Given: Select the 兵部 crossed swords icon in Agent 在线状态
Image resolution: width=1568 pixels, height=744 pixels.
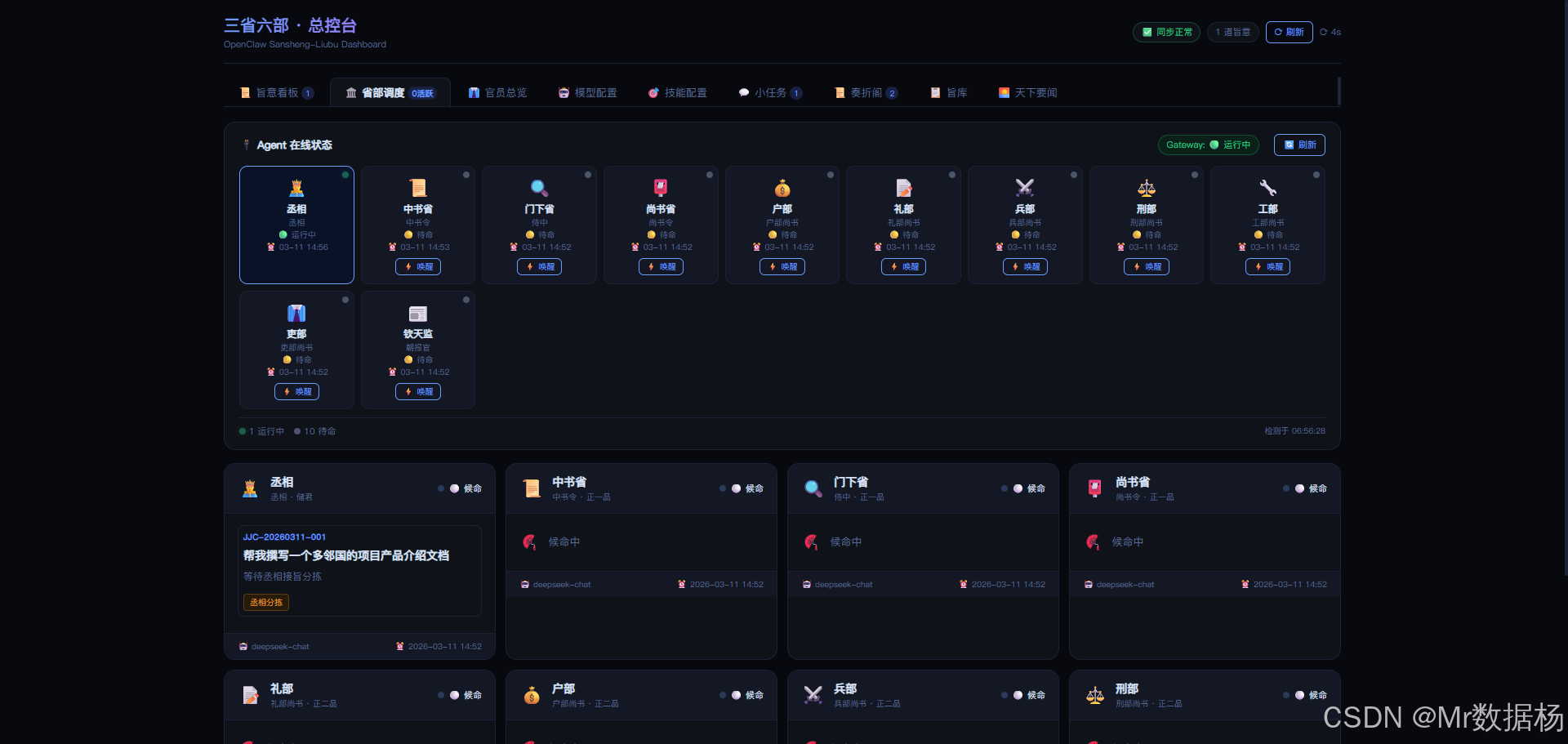Looking at the screenshot, I should click(1025, 189).
